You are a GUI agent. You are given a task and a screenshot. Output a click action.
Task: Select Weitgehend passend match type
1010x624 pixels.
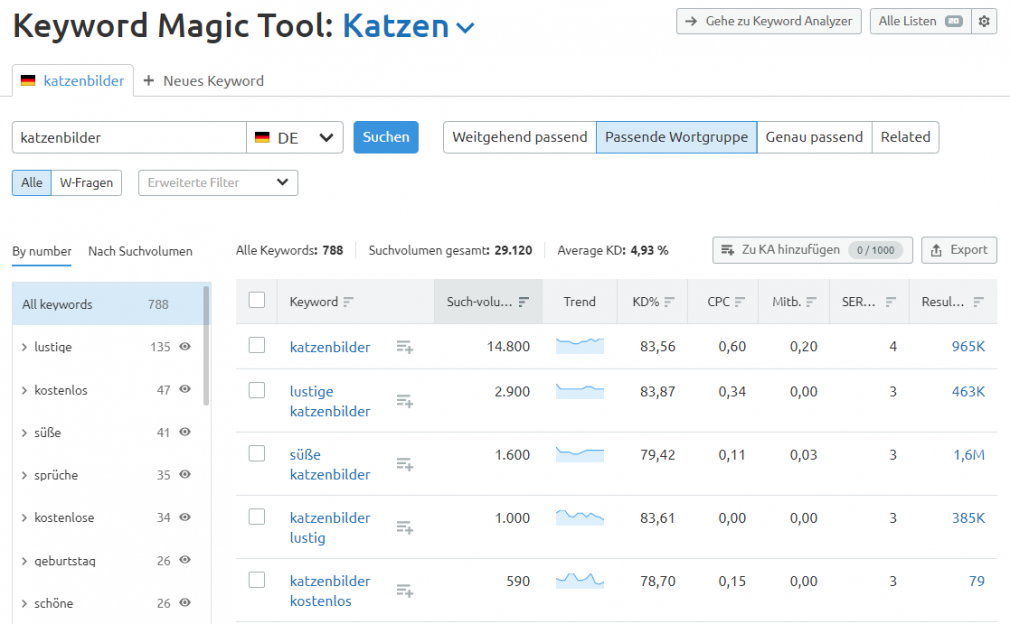tap(520, 137)
